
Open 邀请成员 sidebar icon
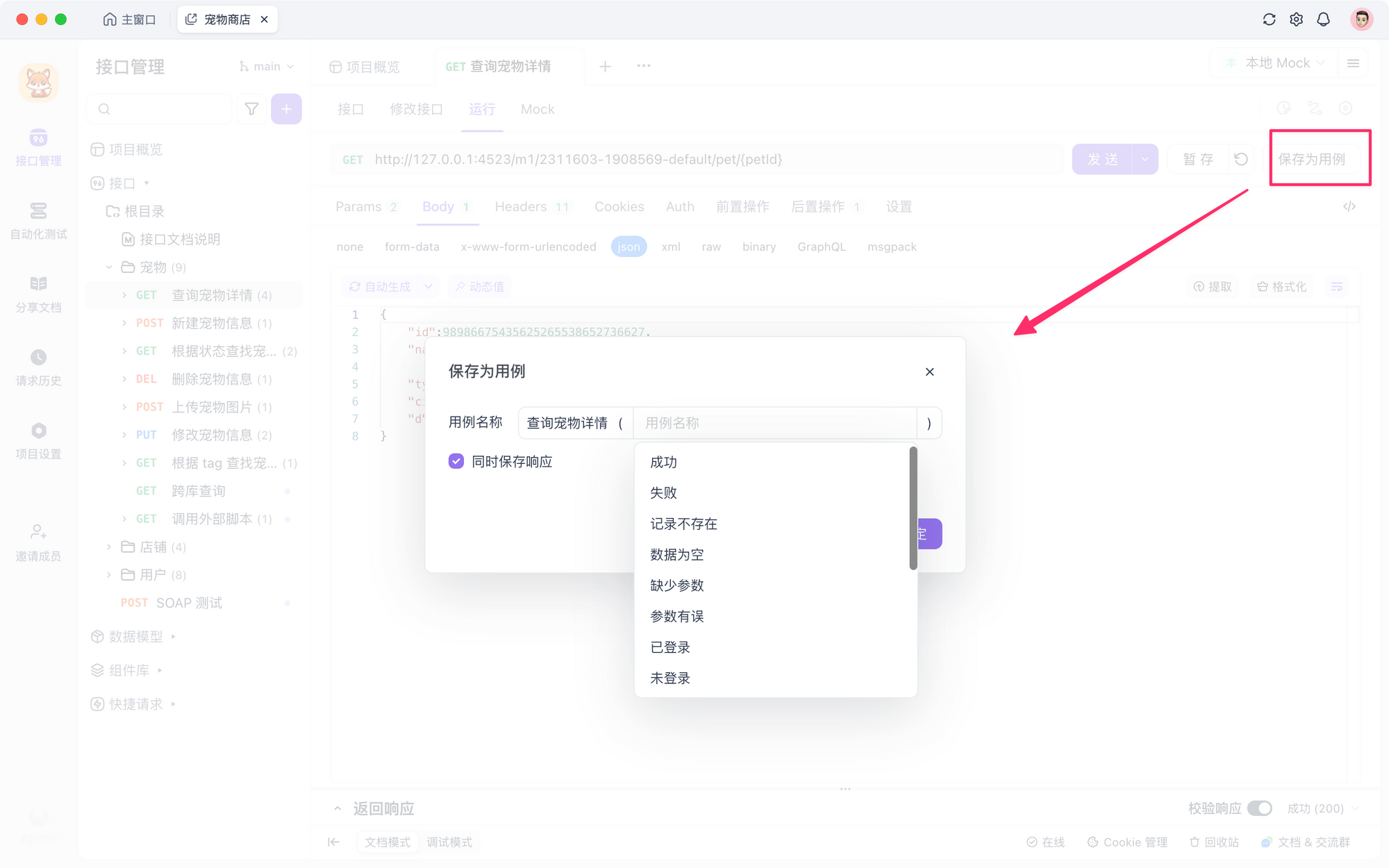(39, 543)
